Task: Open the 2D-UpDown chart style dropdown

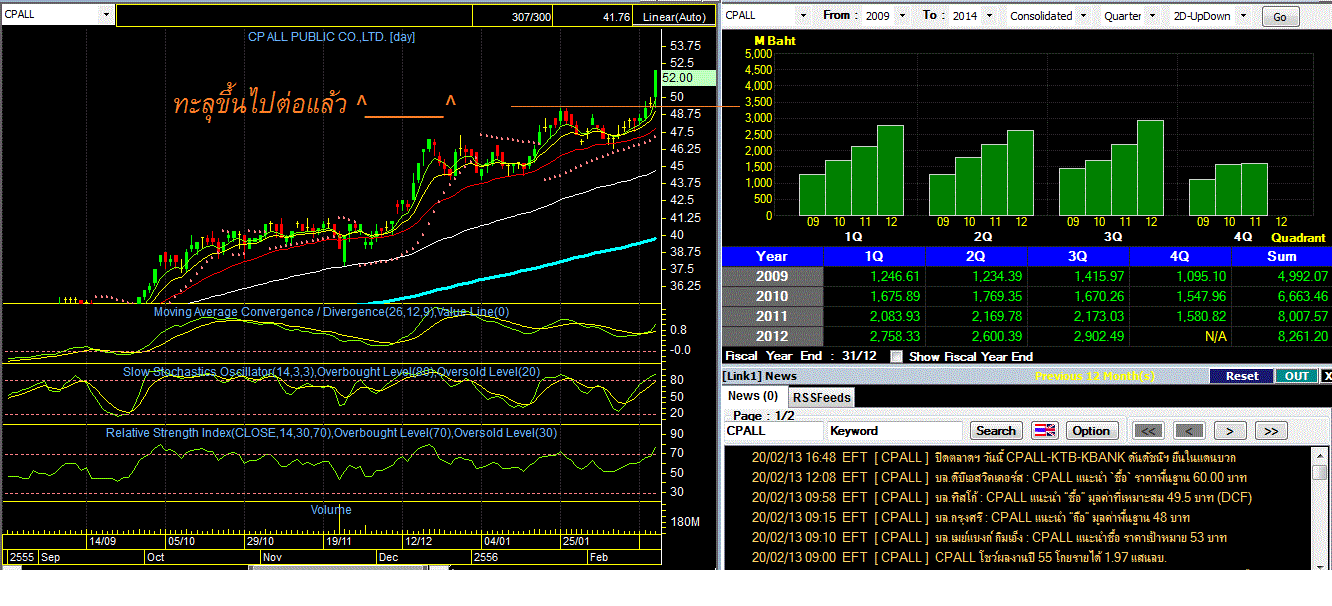Action: coord(1243,16)
